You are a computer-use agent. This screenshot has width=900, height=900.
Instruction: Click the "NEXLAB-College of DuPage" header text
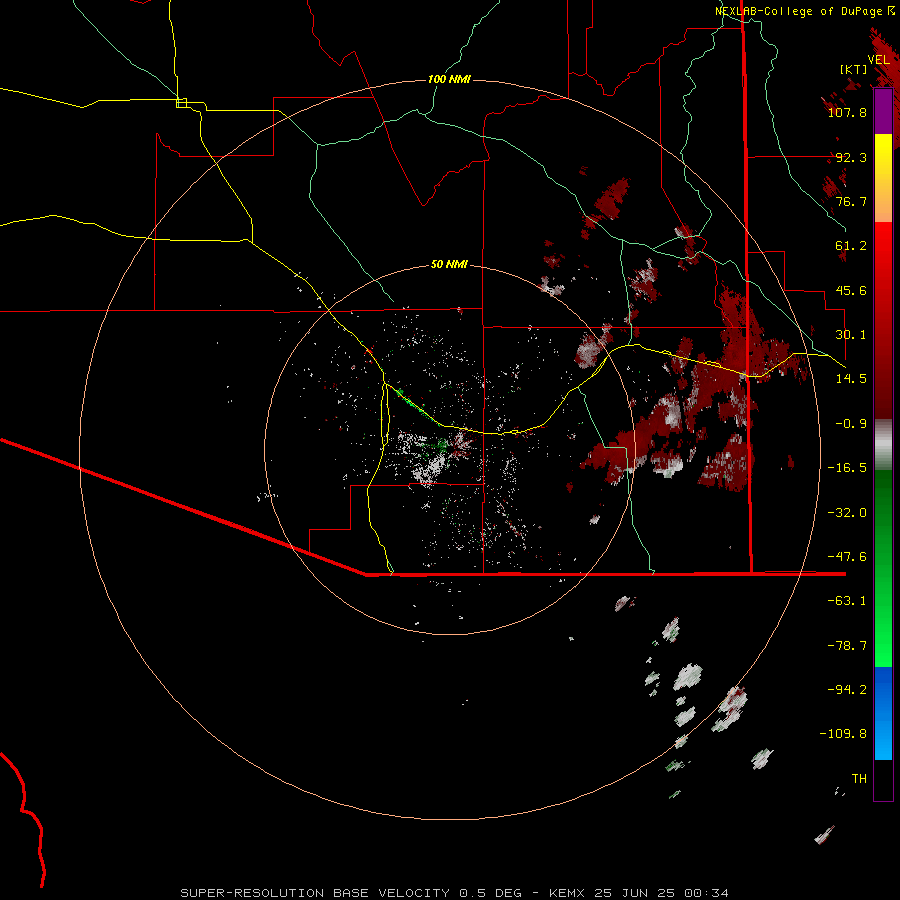point(799,11)
